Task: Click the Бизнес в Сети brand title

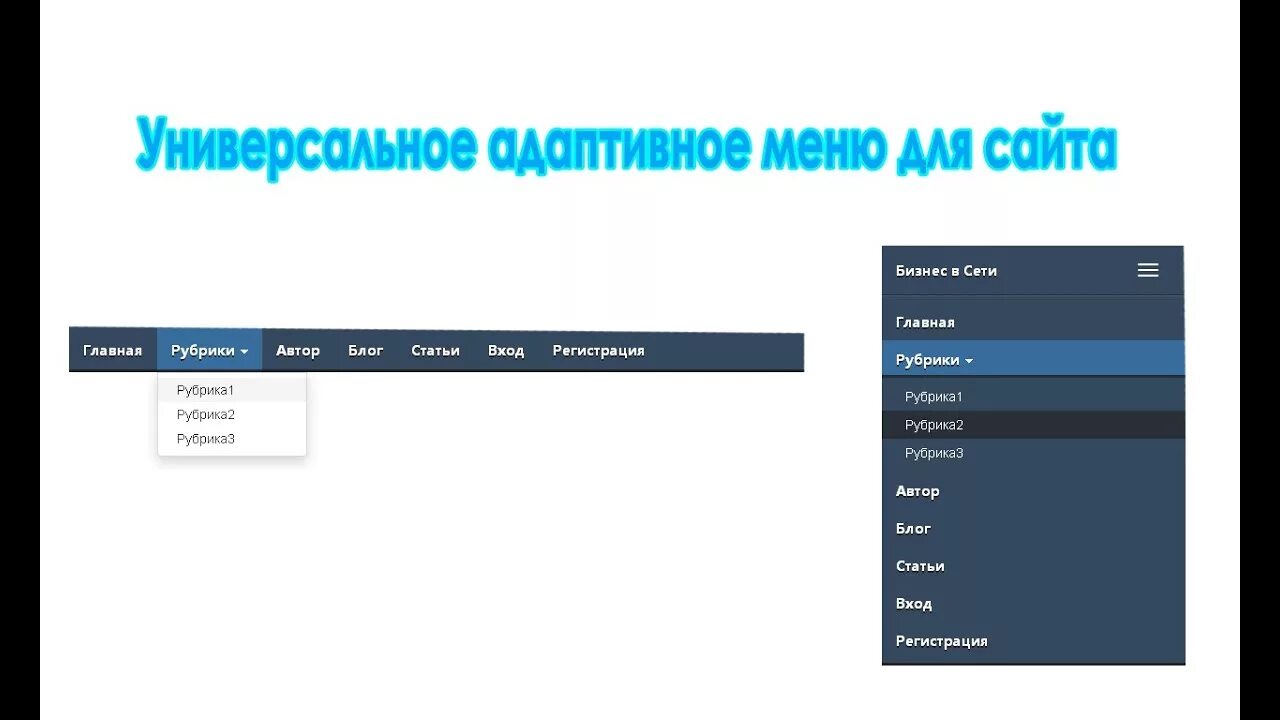Action: click(x=946, y=270)
